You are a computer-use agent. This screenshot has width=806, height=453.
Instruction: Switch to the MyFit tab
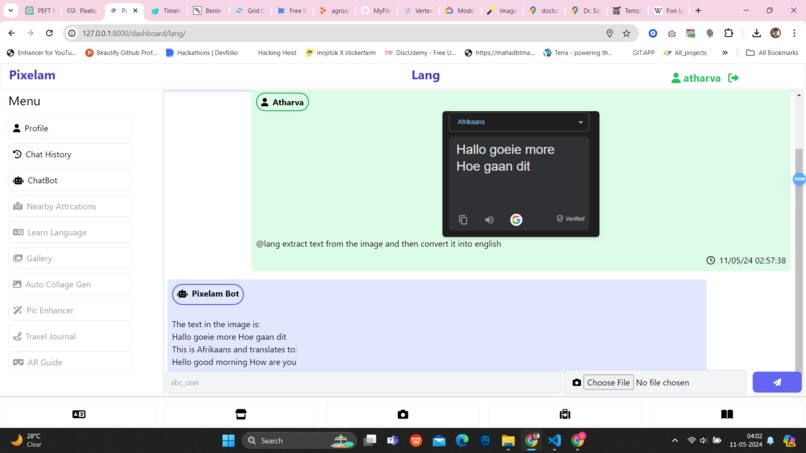(377, 10)
